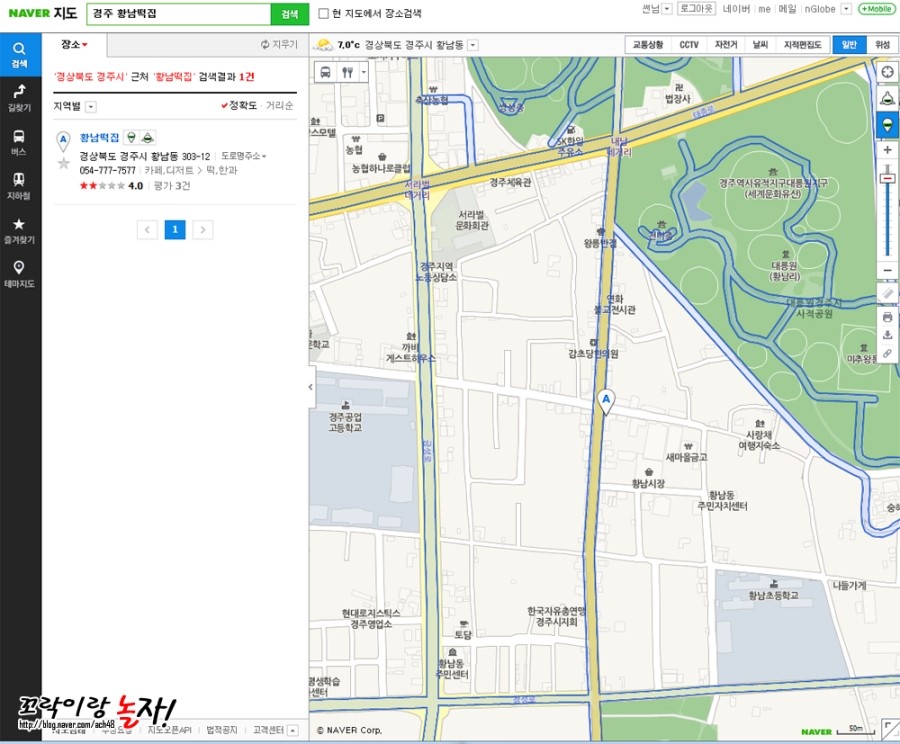This screenshot has height=744, width=900.
Task: Activate the aerial view map tool
Action: click(887, 98)
